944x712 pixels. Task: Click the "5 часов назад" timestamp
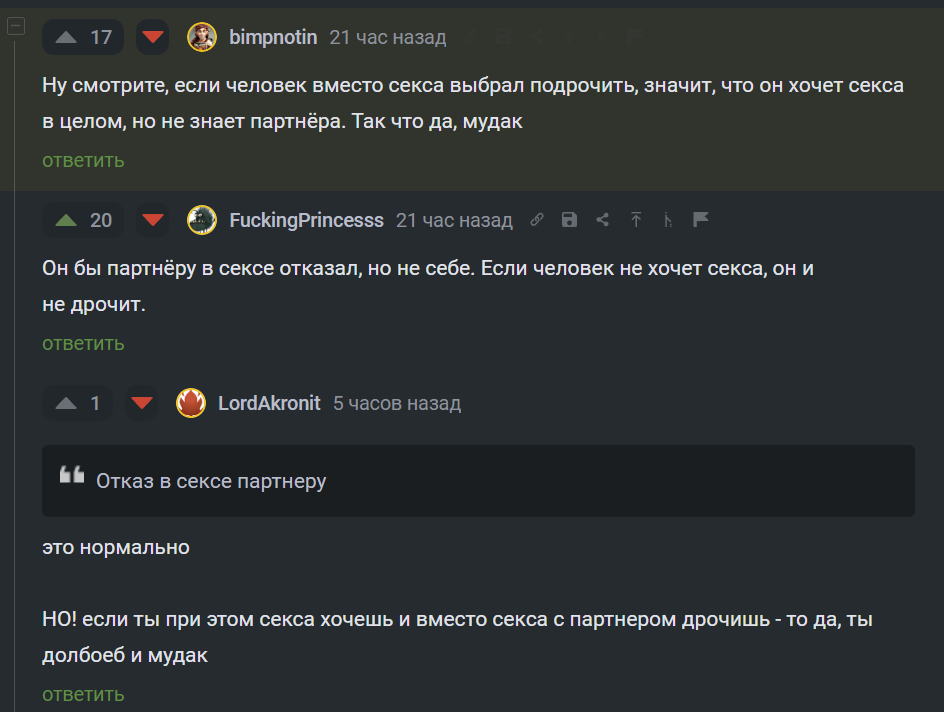(397, 403)
